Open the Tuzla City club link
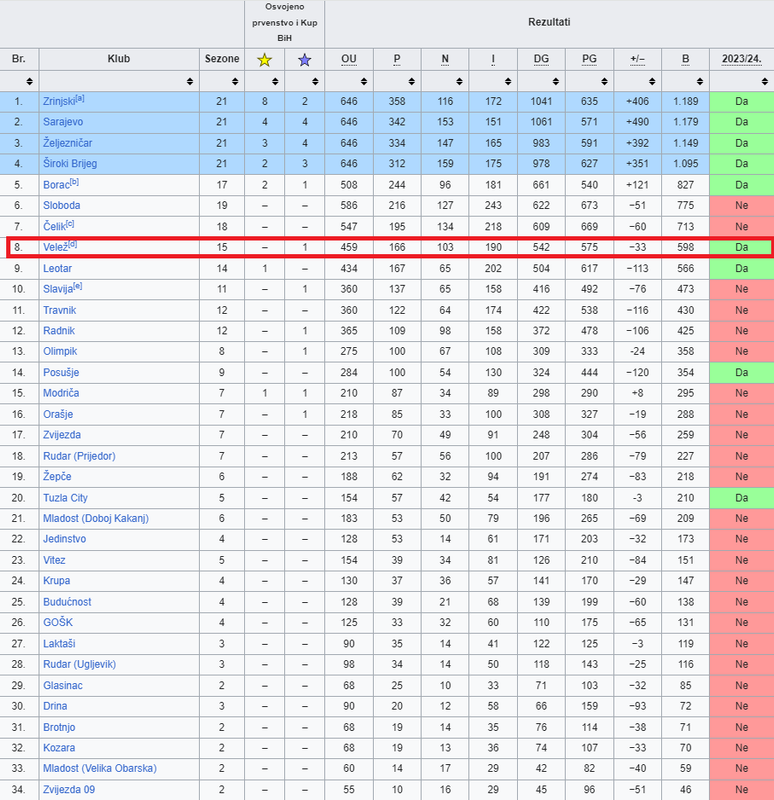 pyautogui.click(x=65, y=498)
